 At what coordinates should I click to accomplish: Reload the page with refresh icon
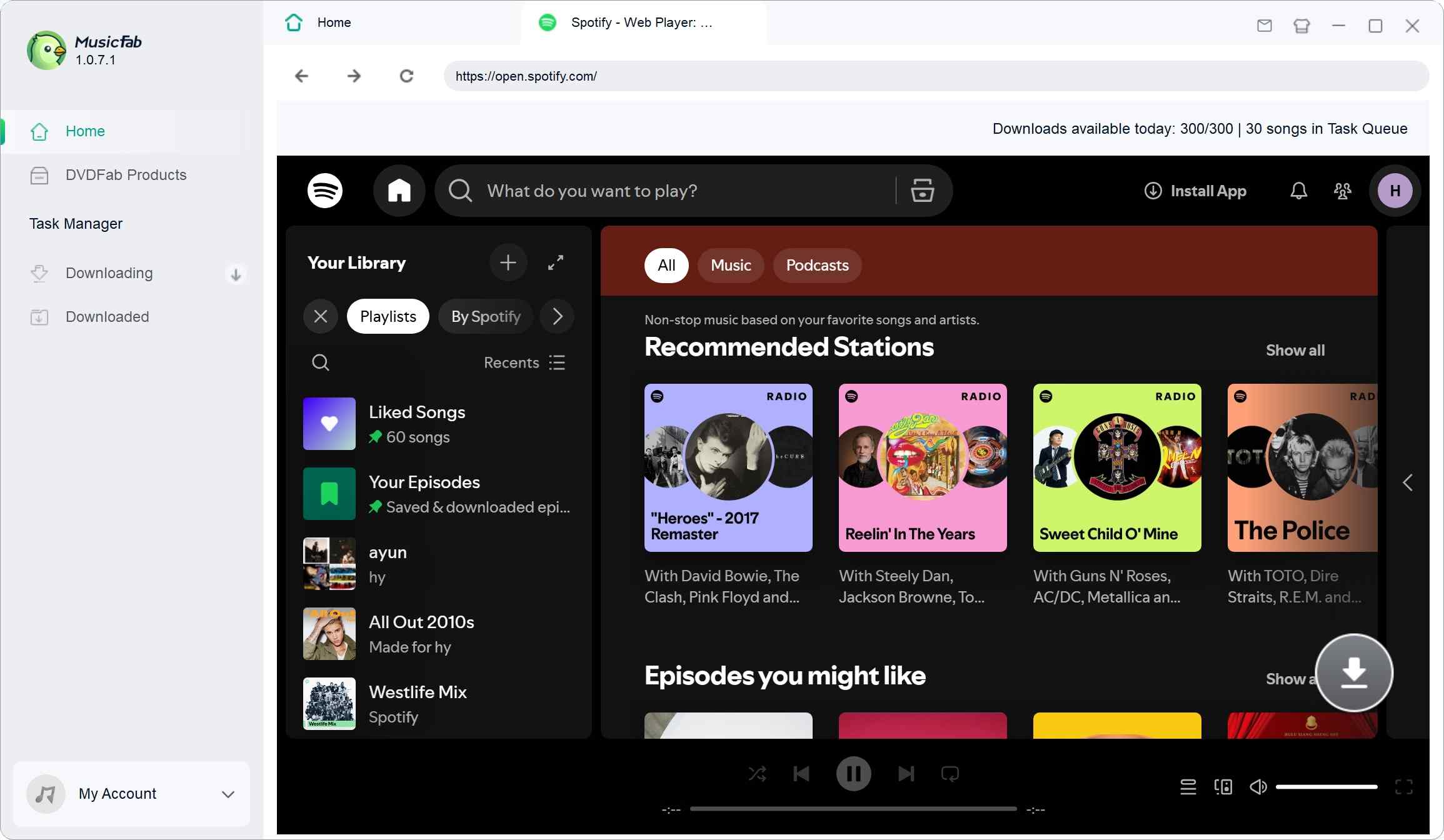406,76
